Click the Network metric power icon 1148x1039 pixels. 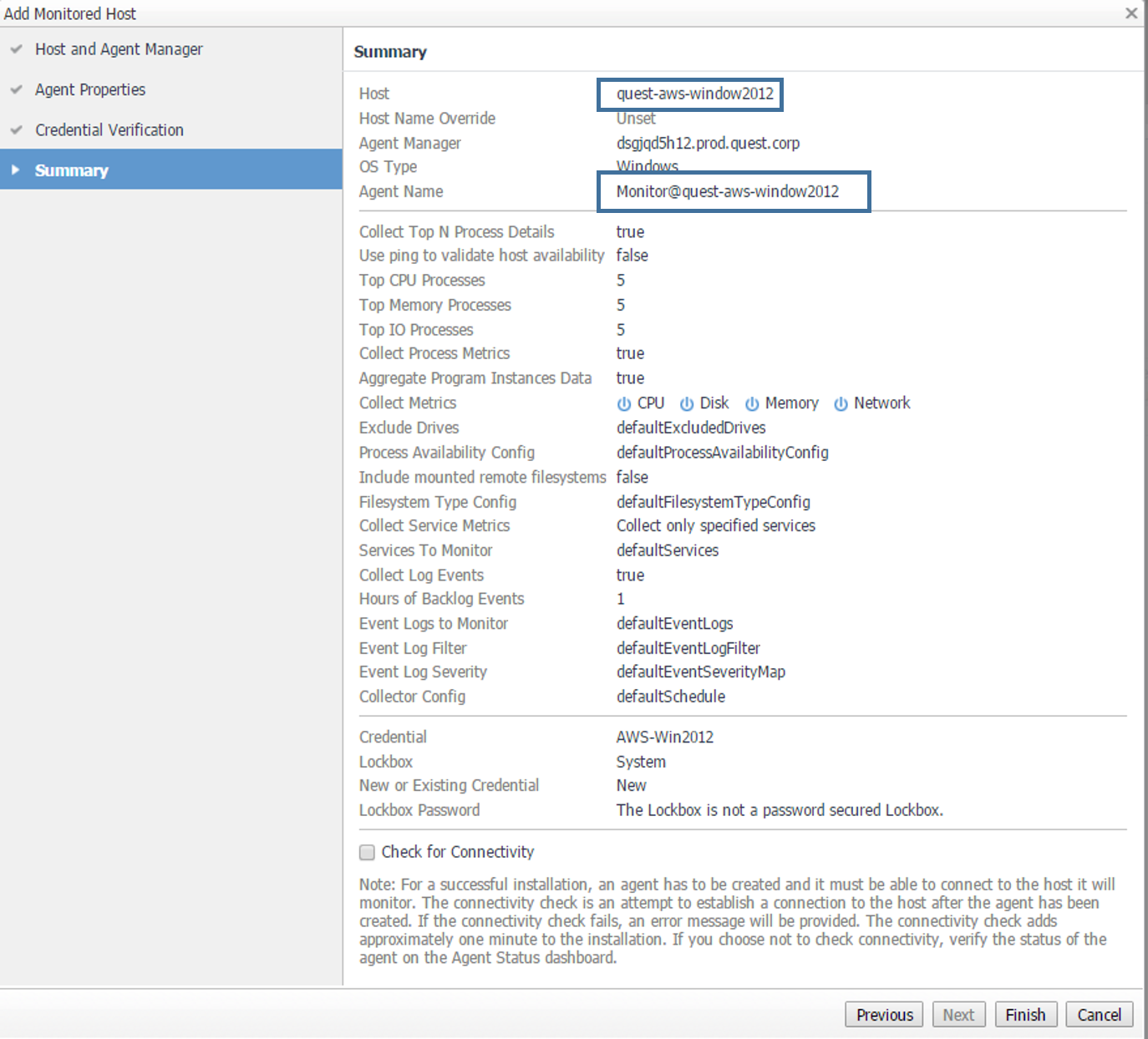click(841, 404)
